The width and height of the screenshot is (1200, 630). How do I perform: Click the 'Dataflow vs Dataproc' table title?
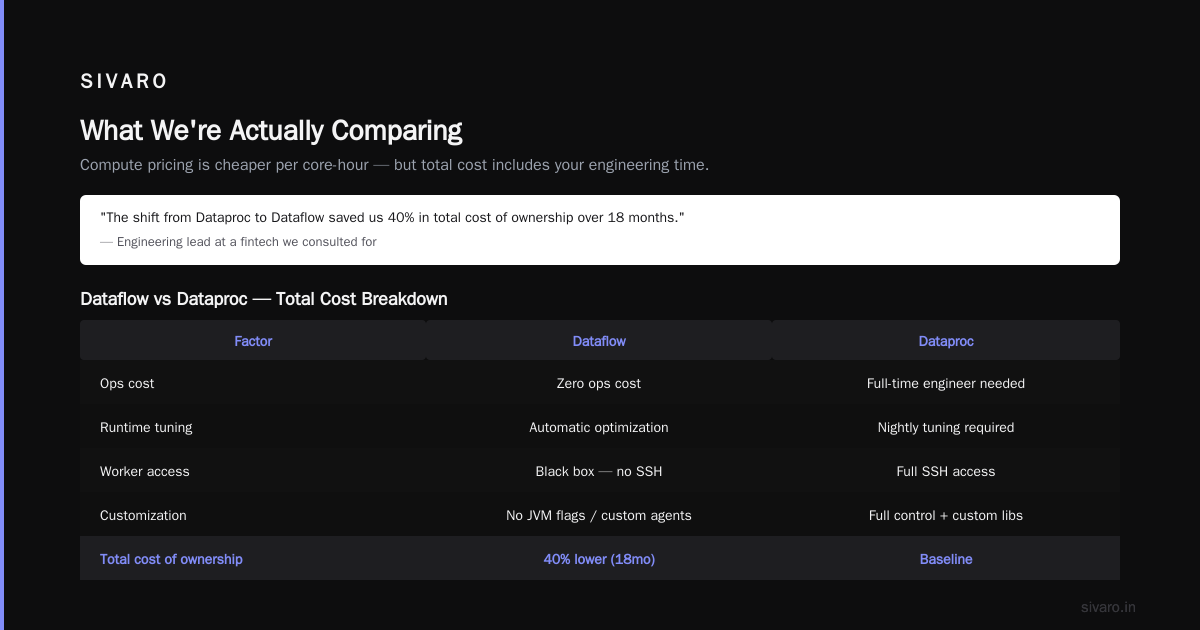pyautogui.click(x=264, y=299)
